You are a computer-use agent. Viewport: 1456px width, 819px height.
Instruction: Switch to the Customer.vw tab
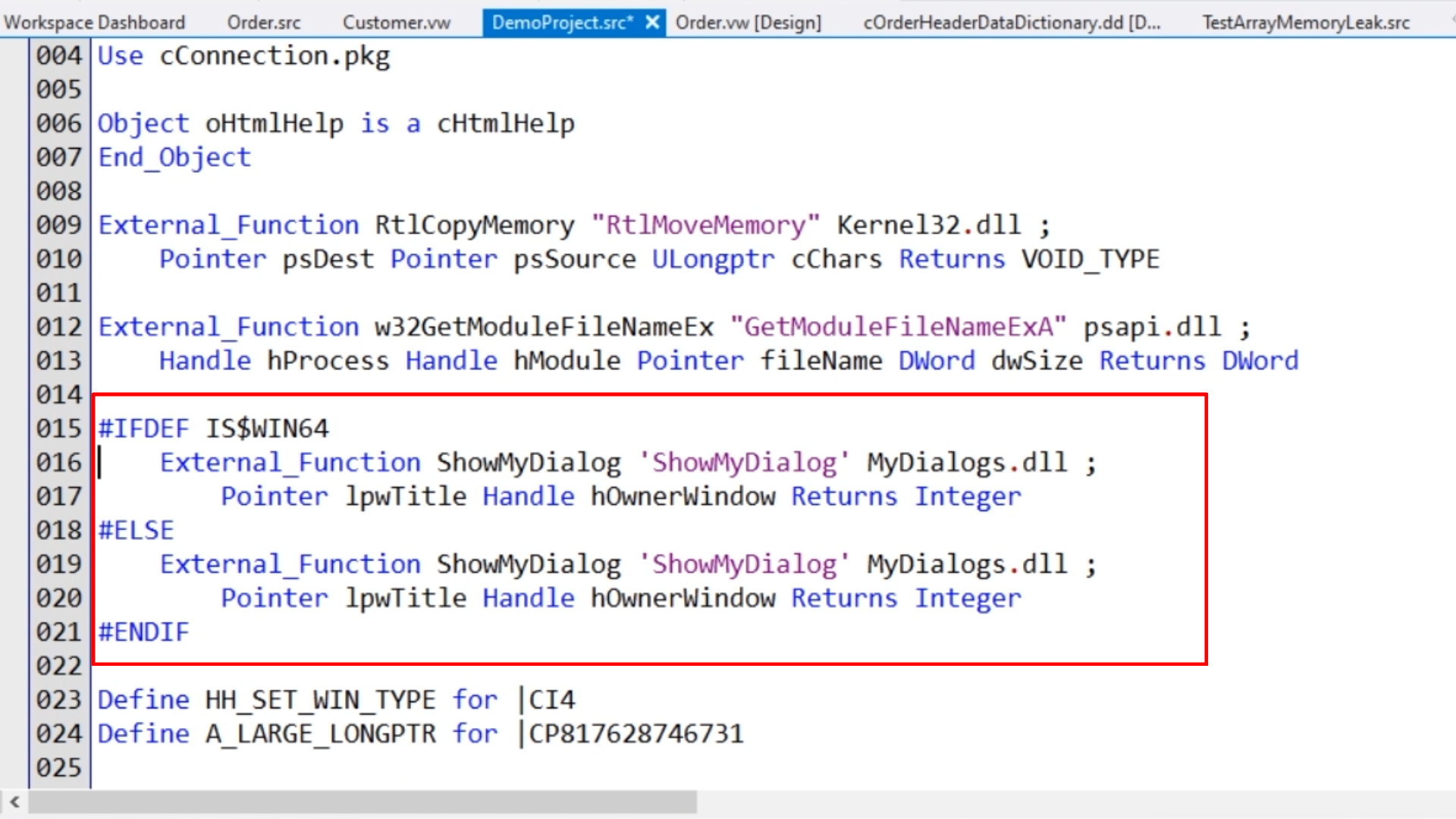396,23
